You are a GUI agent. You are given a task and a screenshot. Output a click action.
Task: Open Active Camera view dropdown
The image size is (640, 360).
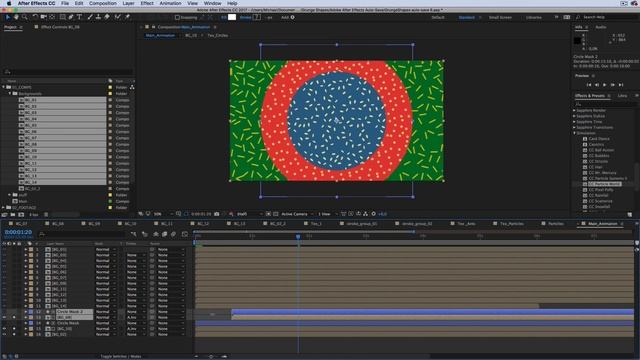297,214
